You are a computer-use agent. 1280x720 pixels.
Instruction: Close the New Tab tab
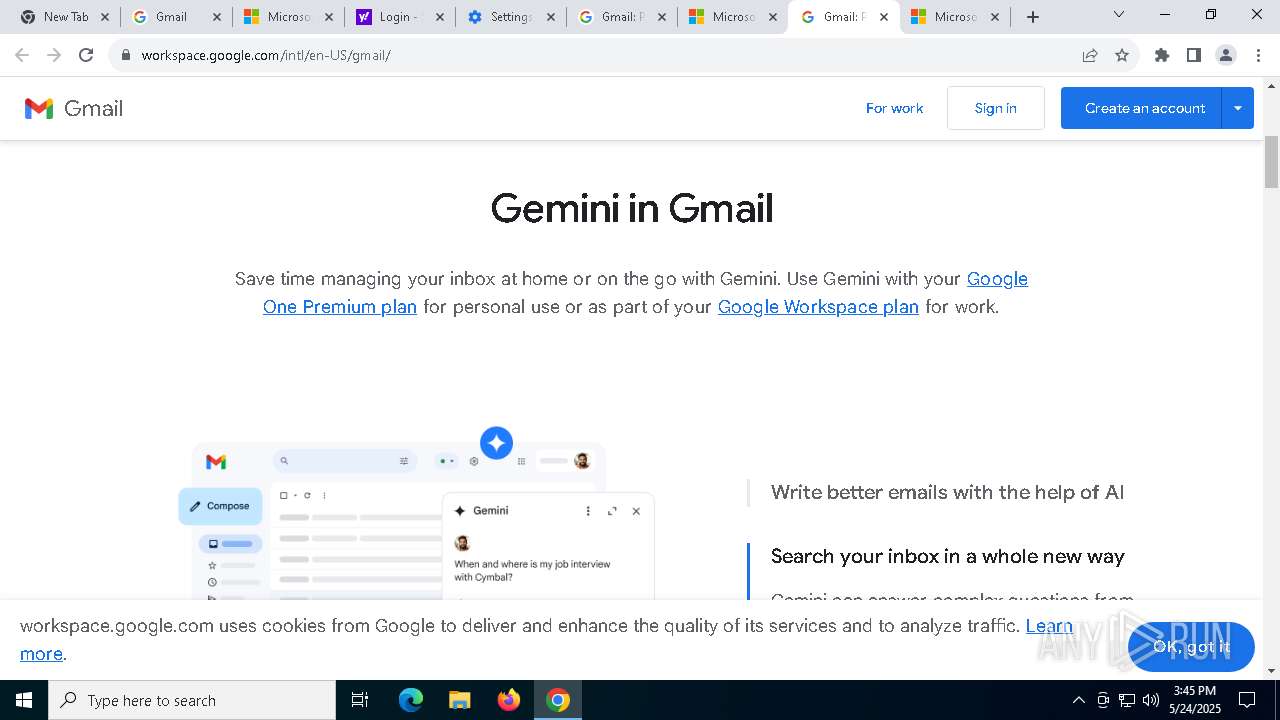point(105,17)
